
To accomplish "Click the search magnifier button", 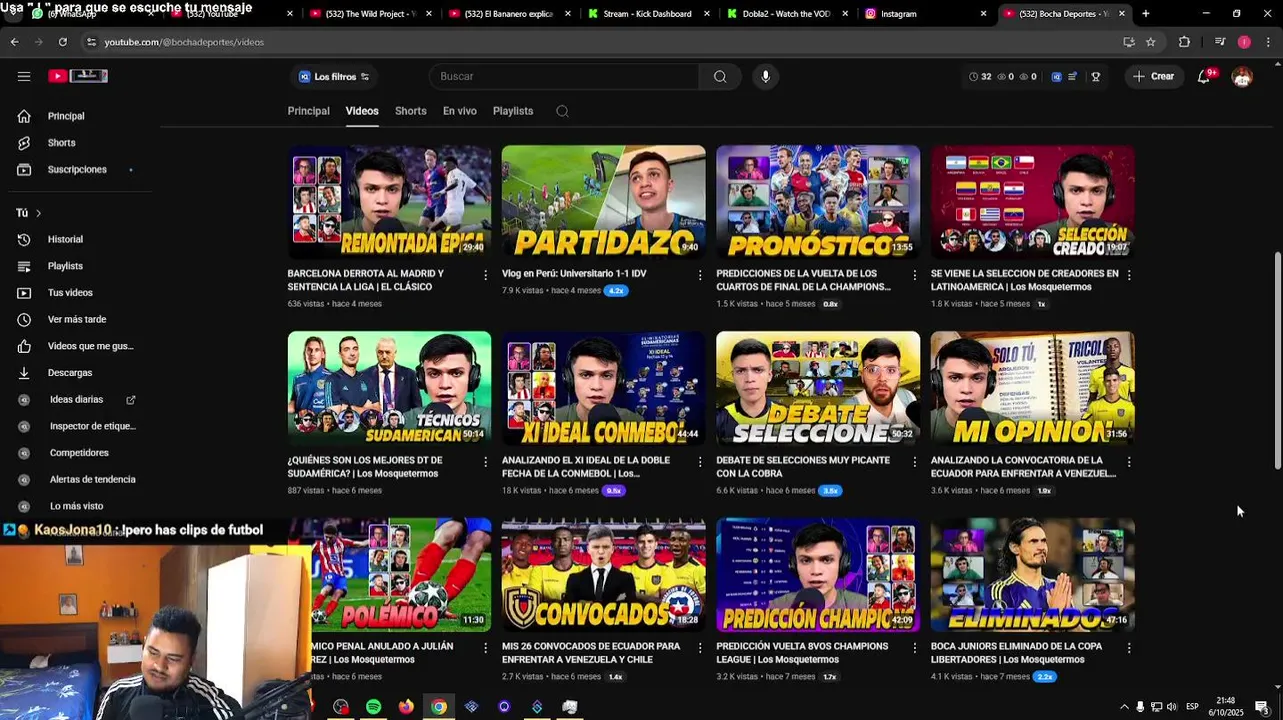I will coord(720,77).
